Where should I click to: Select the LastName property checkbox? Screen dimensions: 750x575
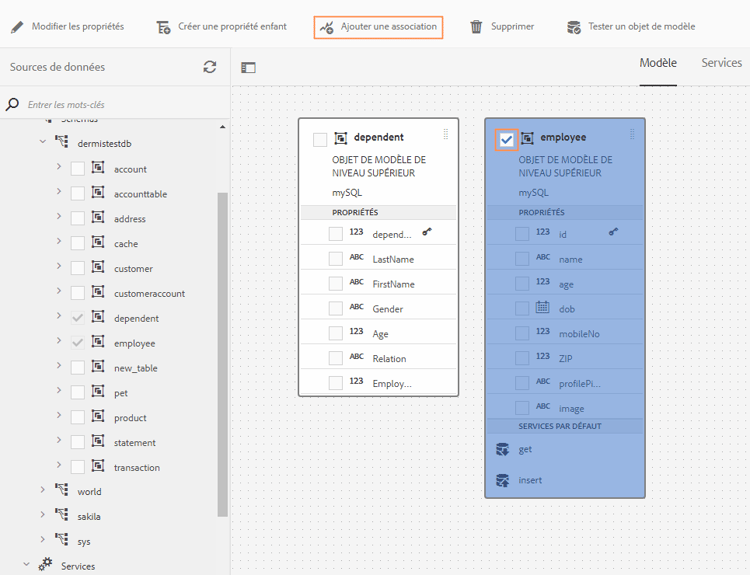point(336,259)
